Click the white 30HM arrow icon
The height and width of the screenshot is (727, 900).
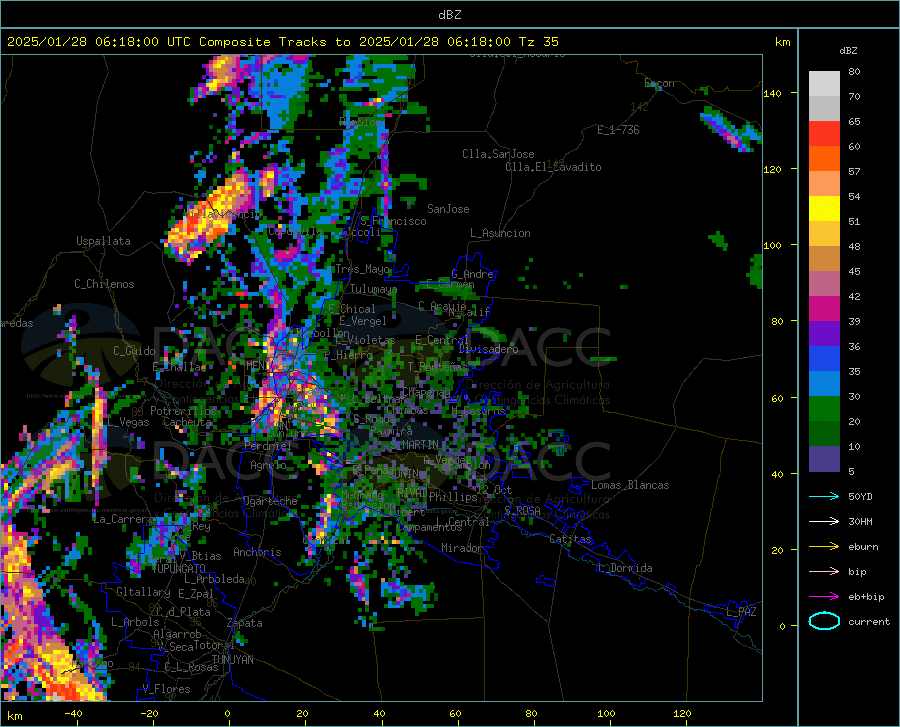[x=824, y=522]
